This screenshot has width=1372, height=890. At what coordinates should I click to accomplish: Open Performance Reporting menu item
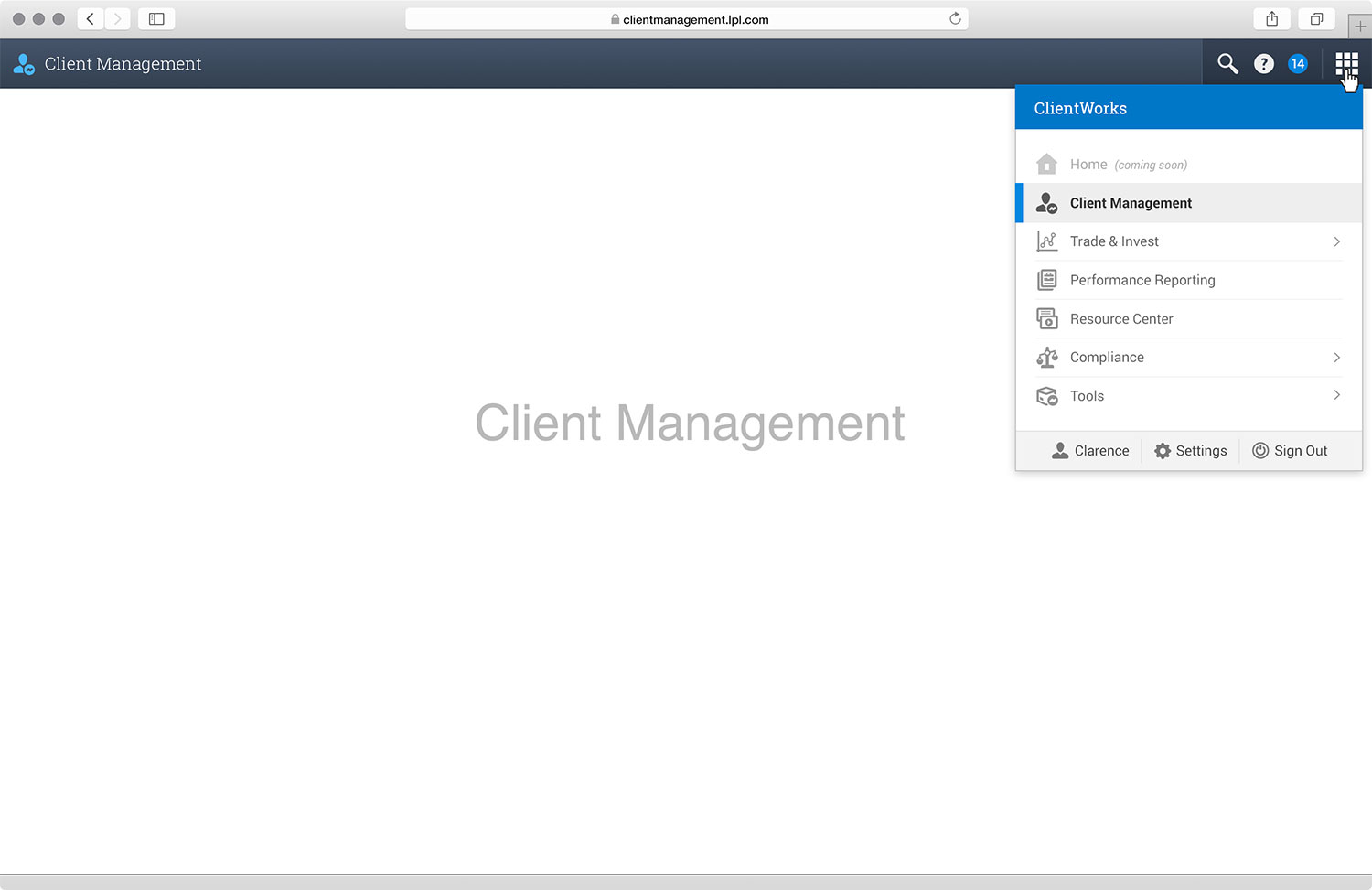pyautogui.click(x=1142, y=280)
